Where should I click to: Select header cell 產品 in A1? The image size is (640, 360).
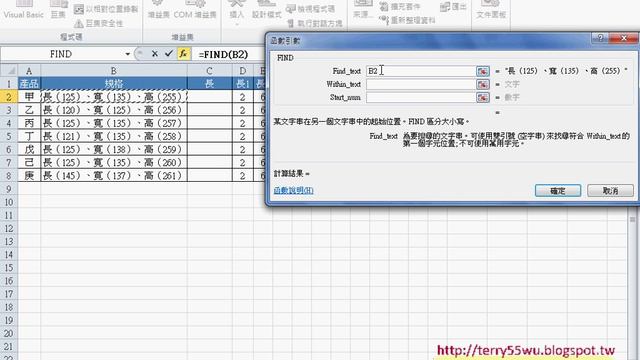click(x=29, y=84)
